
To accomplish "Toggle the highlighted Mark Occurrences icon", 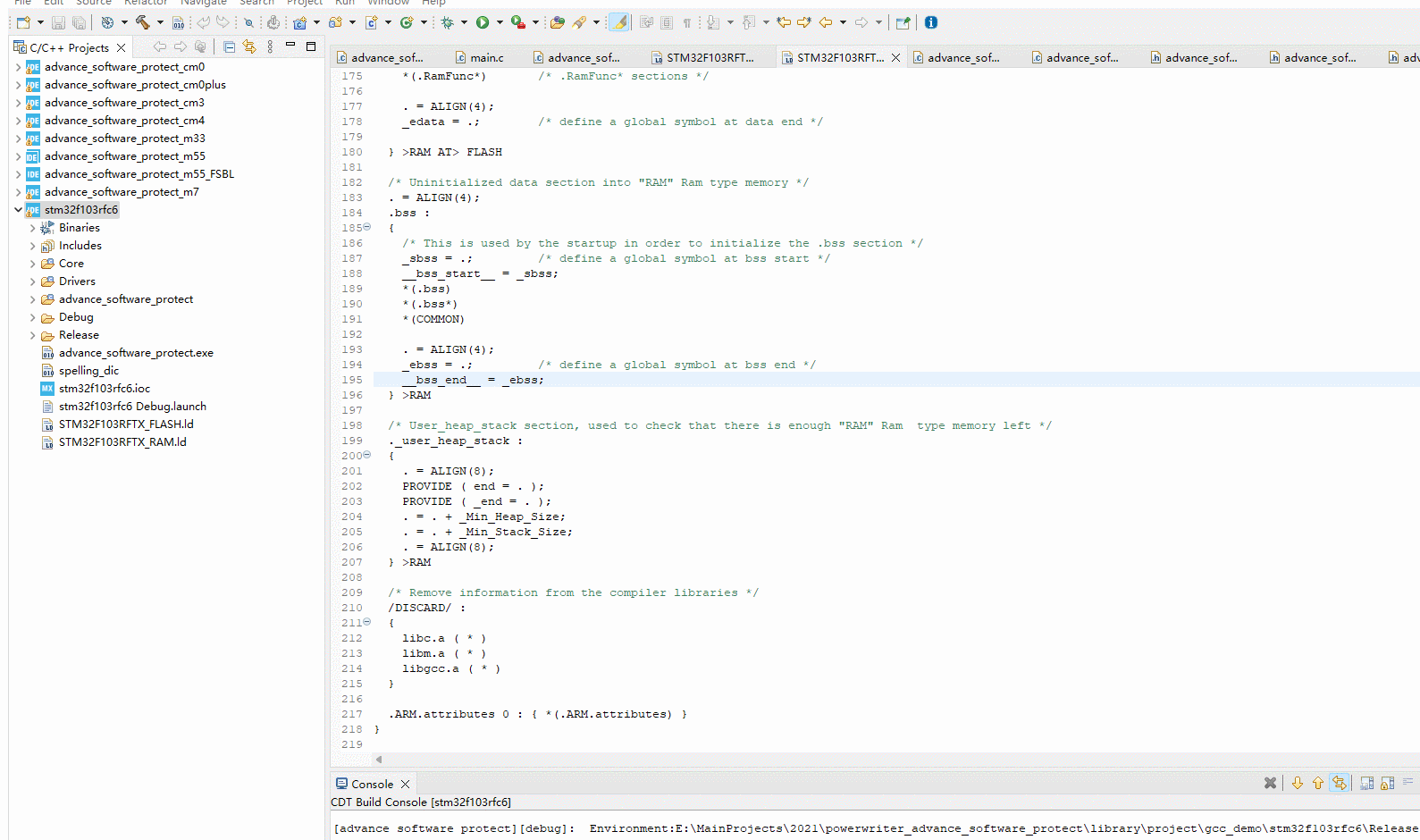I will (x=618, y=22).
